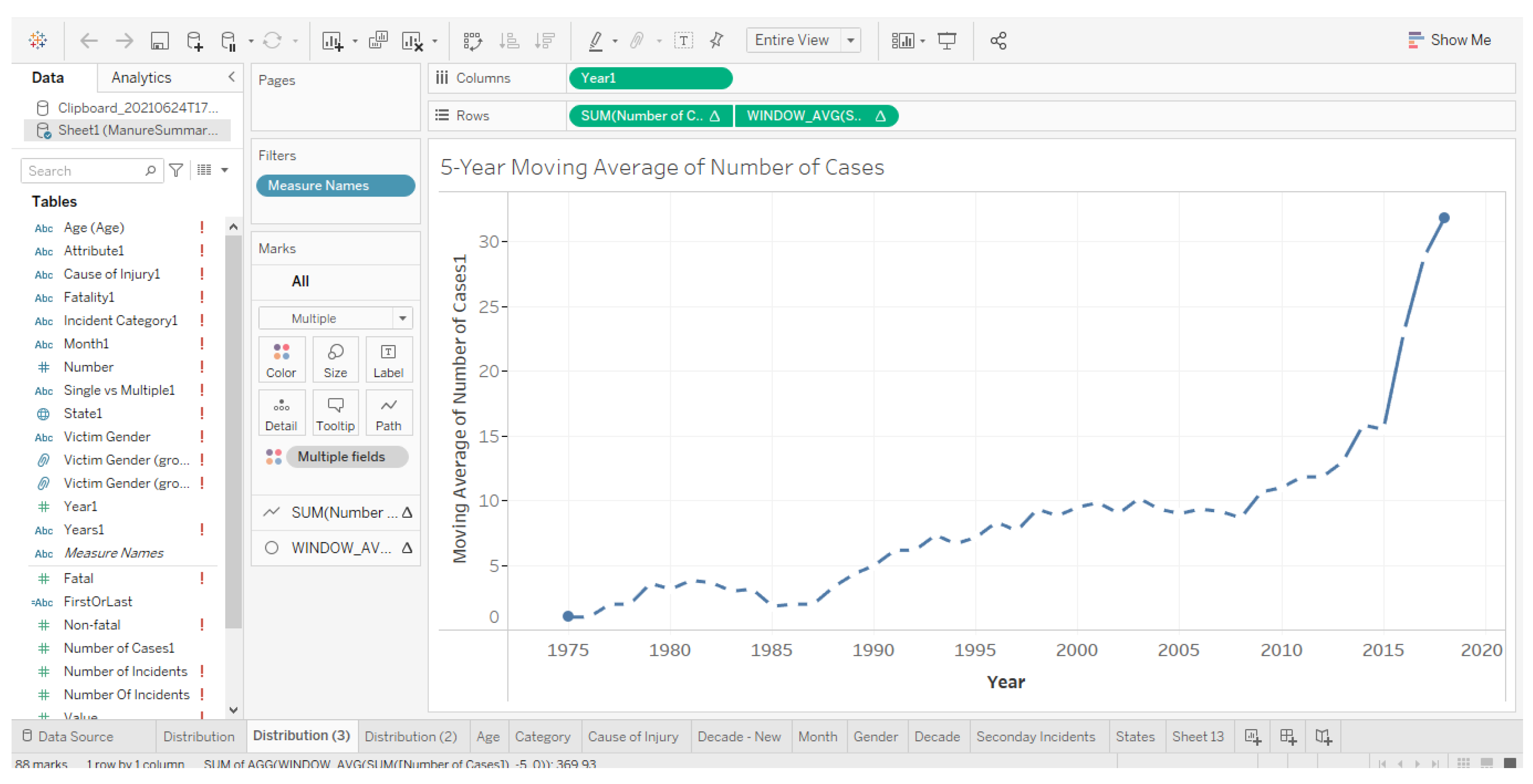This screenshot has height=784, width=1533.
Task: Click the Share workbook icon
Action: click(998, 41)
